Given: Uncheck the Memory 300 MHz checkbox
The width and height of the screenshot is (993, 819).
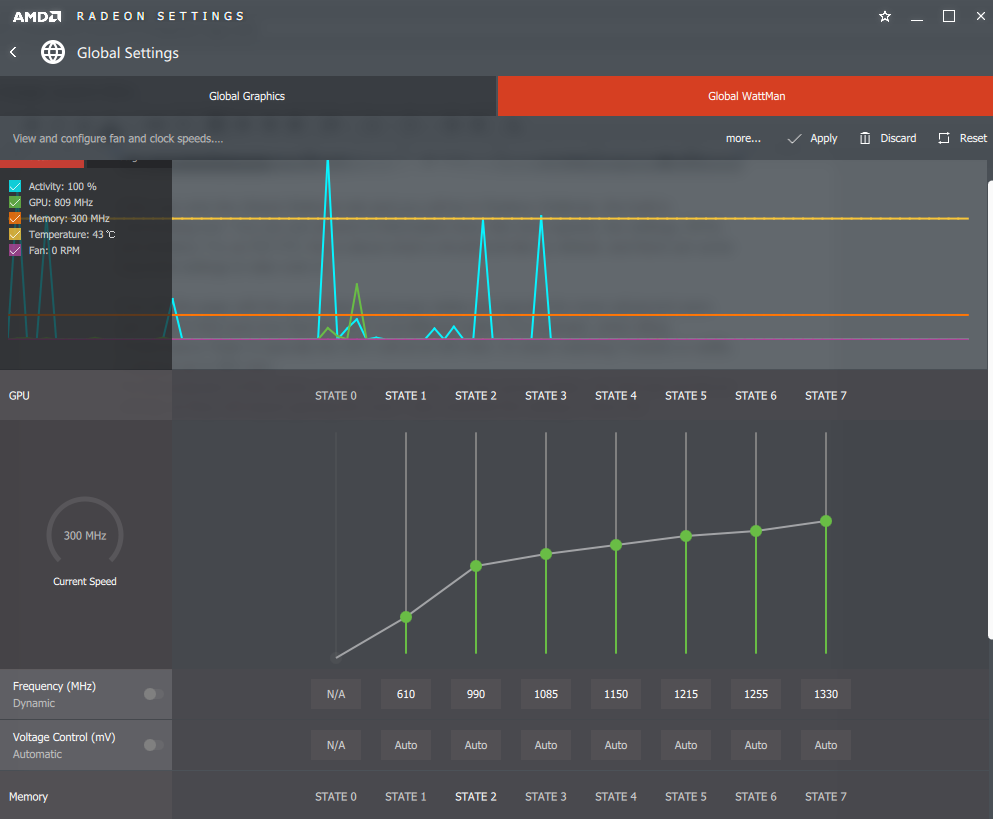Looking at the screenshot, I should click(15, 218).
